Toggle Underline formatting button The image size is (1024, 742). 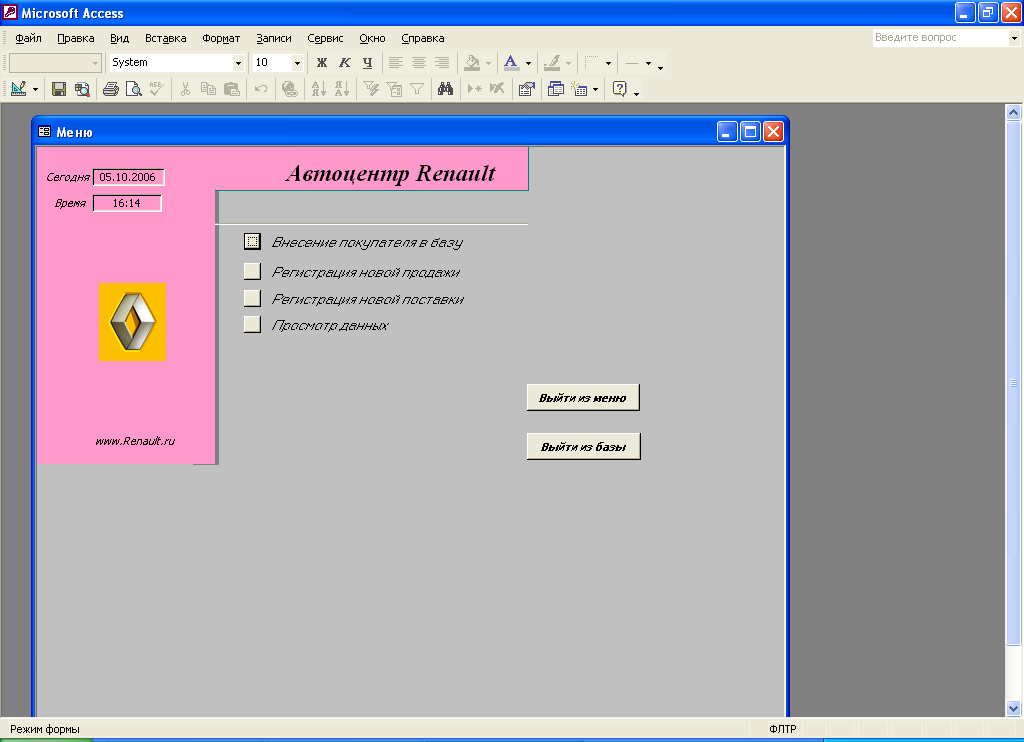(x=368, y=63)
